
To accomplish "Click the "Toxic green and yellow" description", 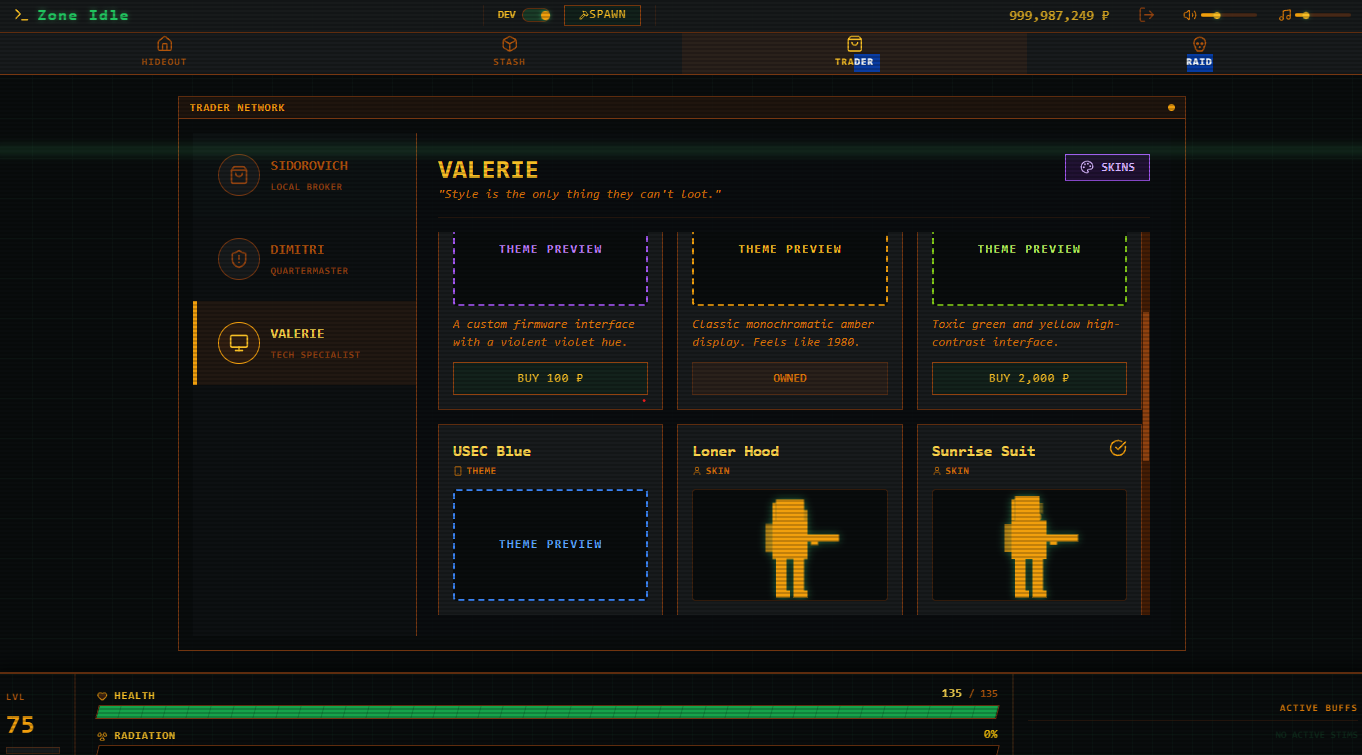I will (x=1026, y=333).
